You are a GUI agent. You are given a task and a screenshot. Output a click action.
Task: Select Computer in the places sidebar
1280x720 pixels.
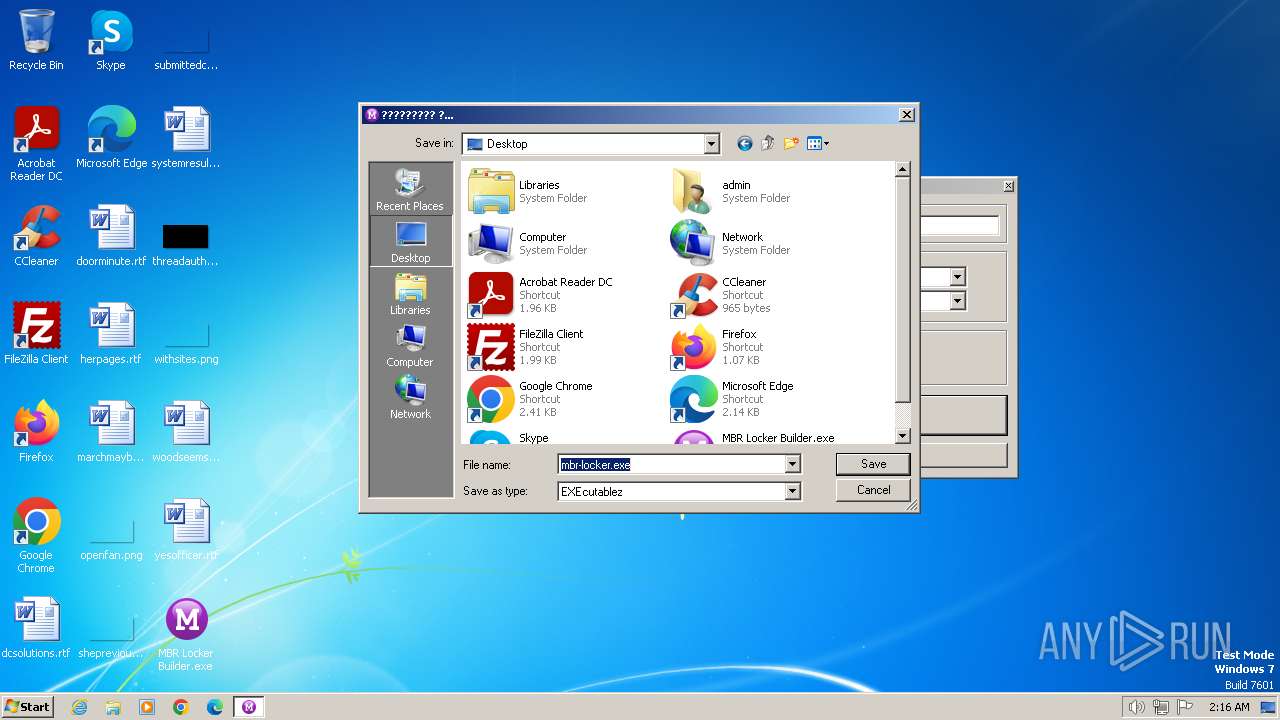coord(410,346)
